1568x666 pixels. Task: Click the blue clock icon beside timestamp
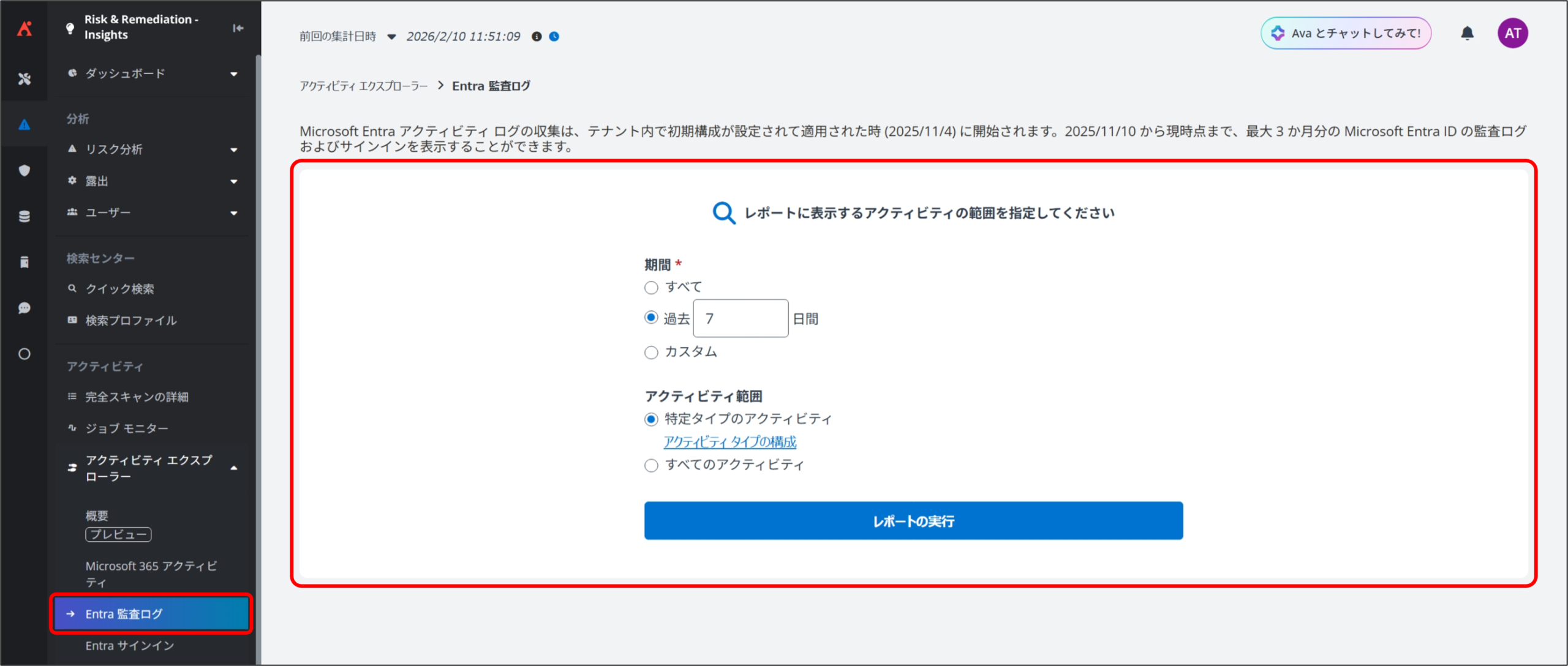554,37
